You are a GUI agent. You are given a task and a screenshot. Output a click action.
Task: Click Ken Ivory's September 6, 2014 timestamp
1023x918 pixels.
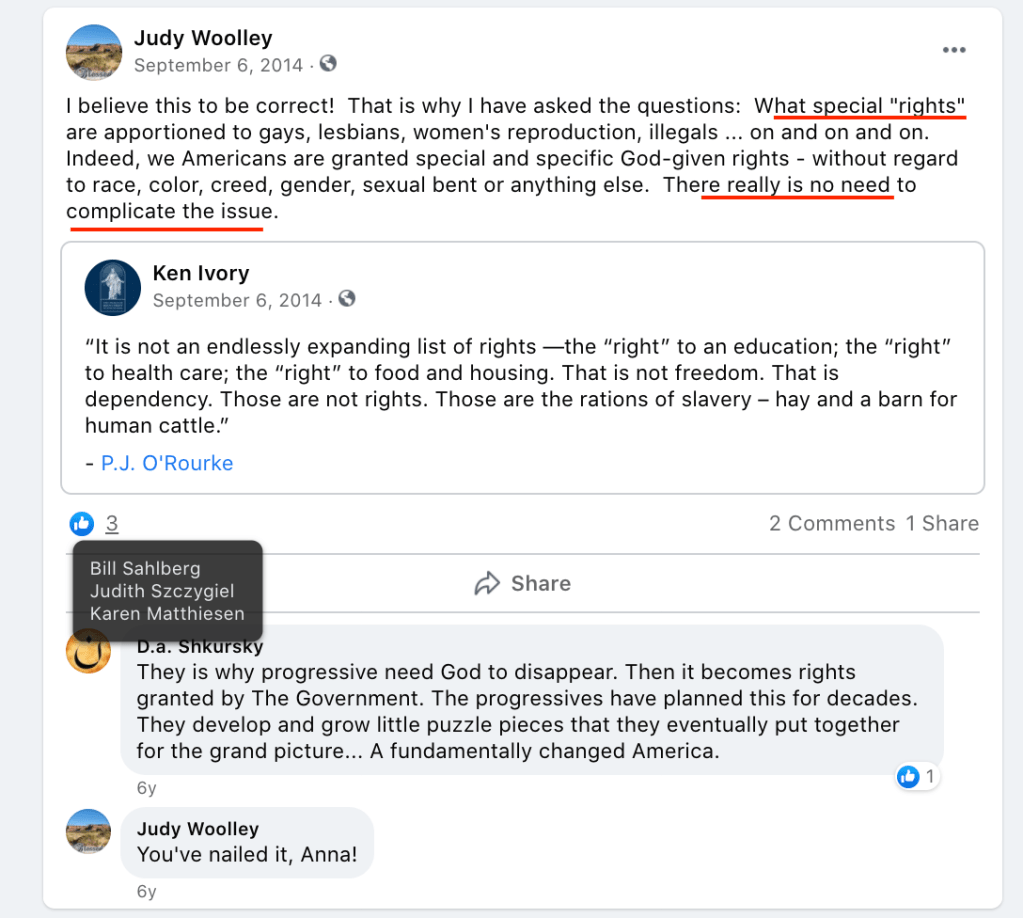(x=237, y=300)
